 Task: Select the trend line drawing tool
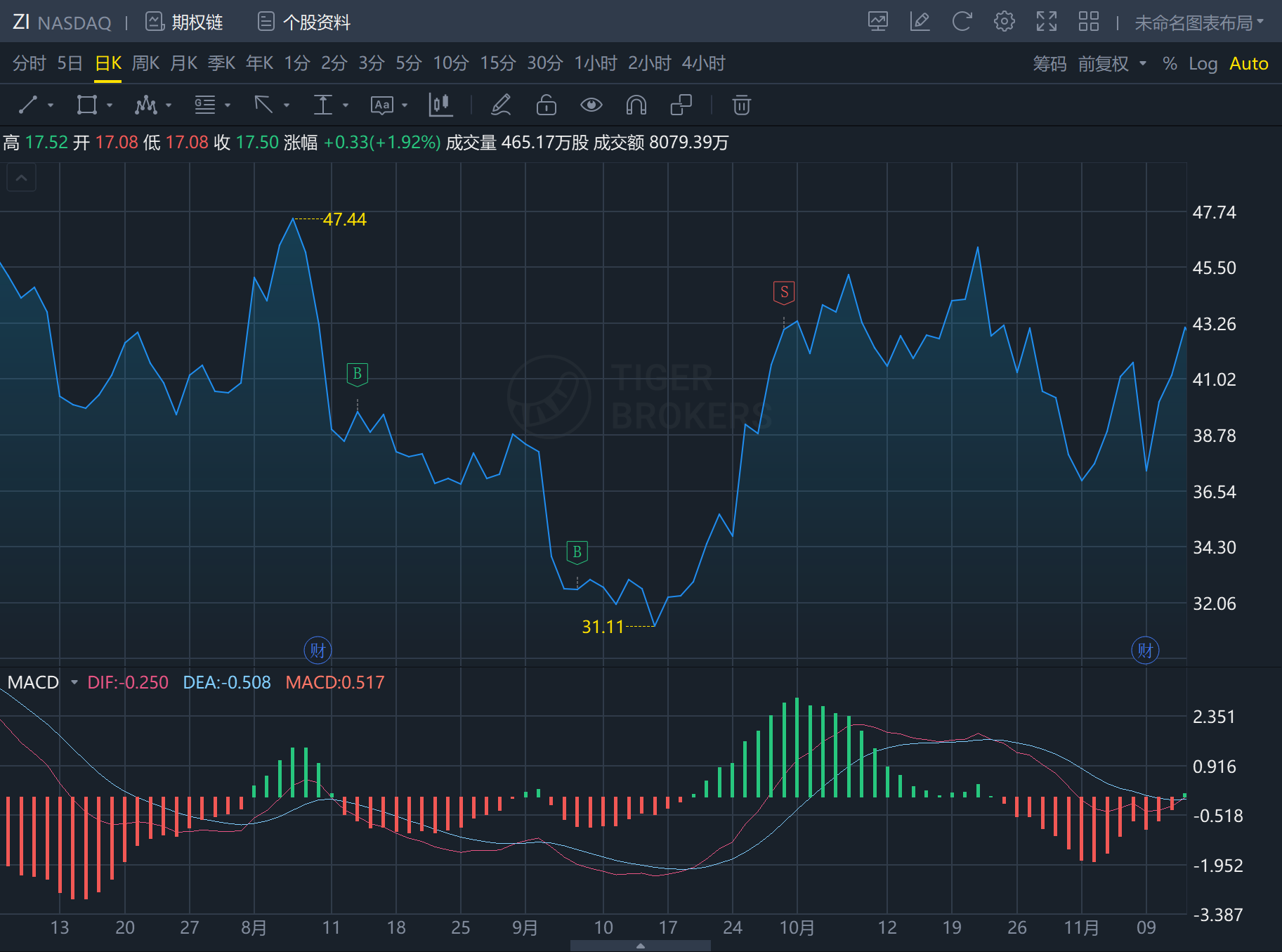tap(28, 105)
